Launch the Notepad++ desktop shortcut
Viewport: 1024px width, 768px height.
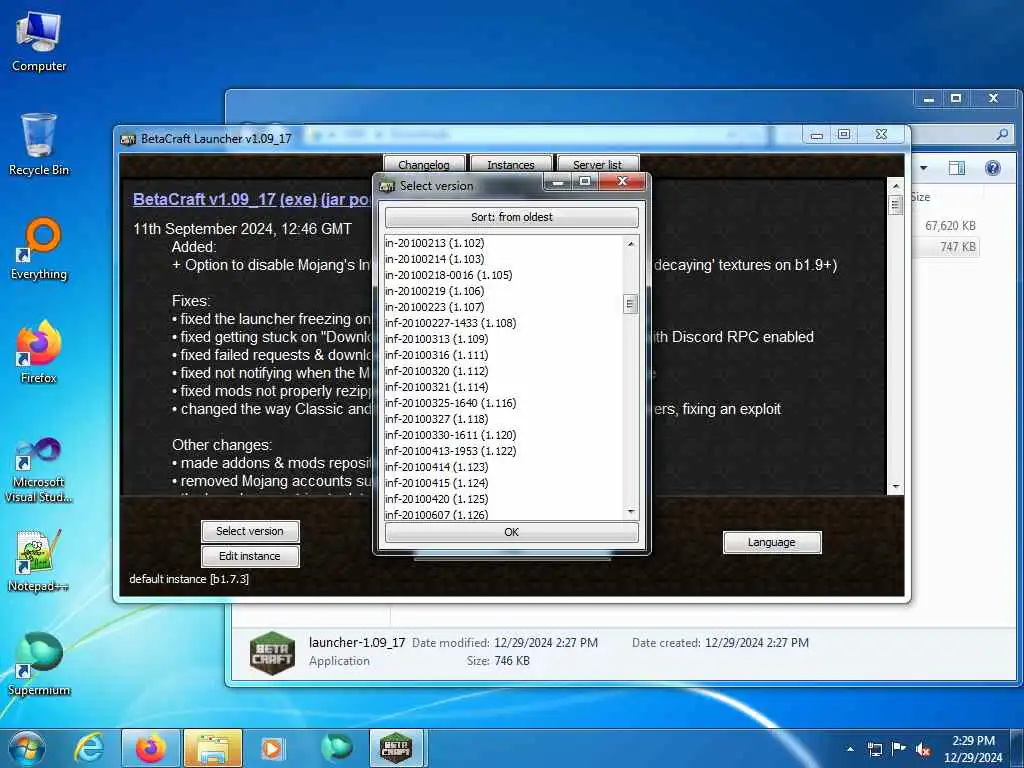tap(39, 560)
